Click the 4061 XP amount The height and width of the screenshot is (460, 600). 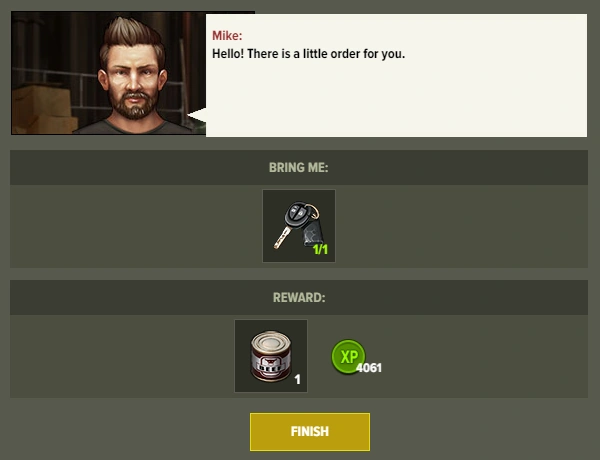[x=369, y=368]
